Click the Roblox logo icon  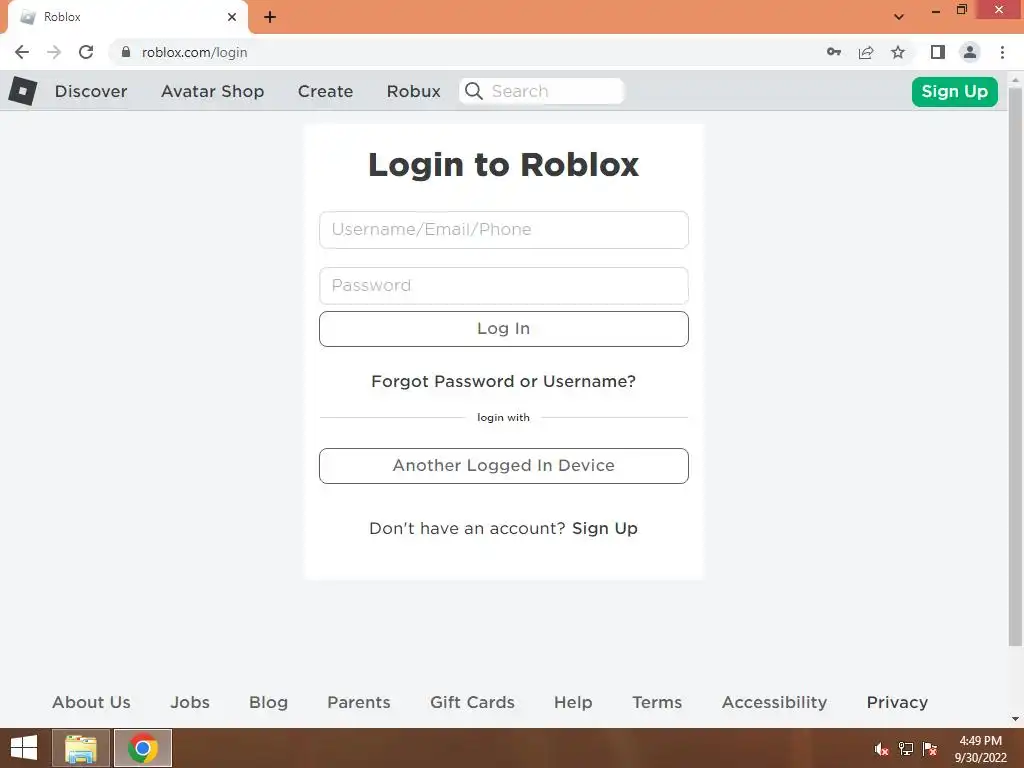23,91
